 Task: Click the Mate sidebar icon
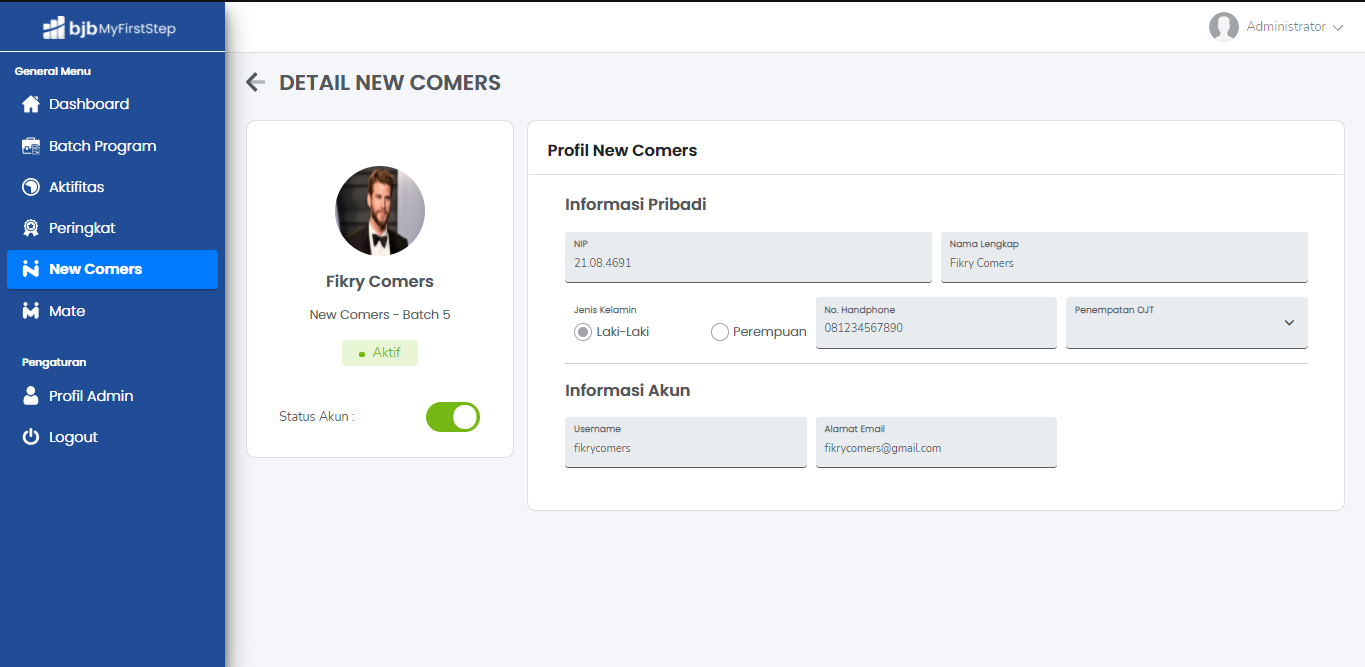coord(31,311)
